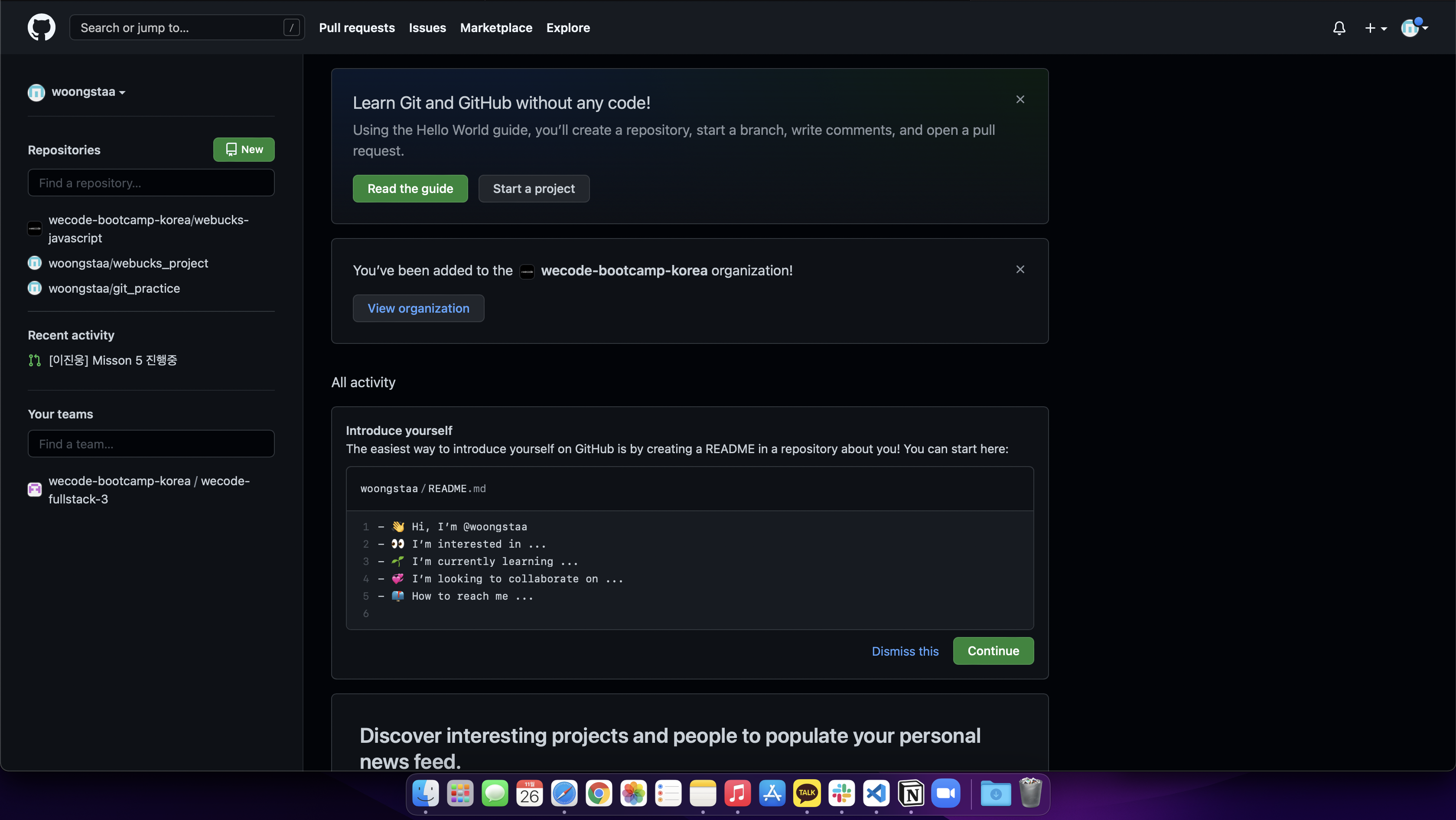
Task: Open Reminders from the dock
Action: 668,793
